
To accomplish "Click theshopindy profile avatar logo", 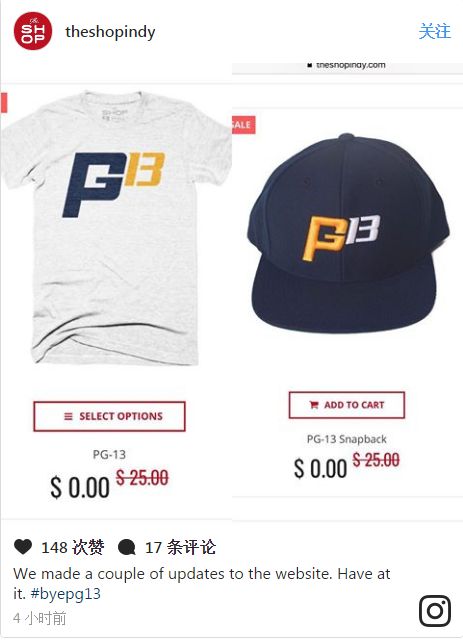I will [x=33, y=31].
